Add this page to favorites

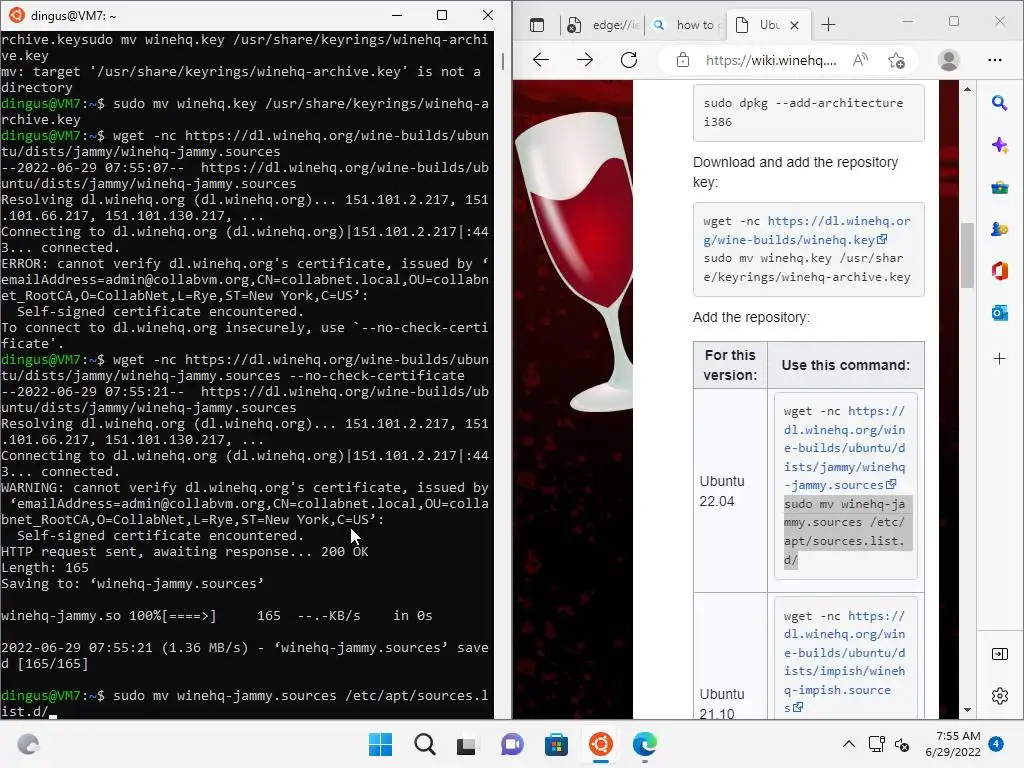pyautogui.click(x=896, y=60)
